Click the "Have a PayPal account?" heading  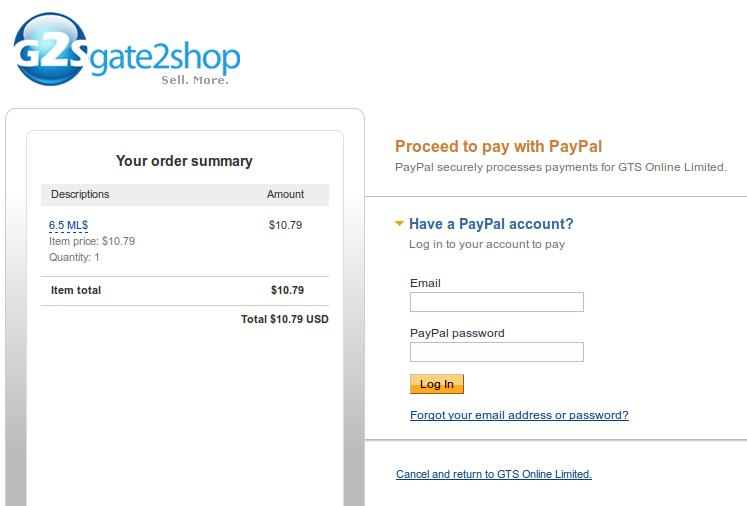(491, 224)
